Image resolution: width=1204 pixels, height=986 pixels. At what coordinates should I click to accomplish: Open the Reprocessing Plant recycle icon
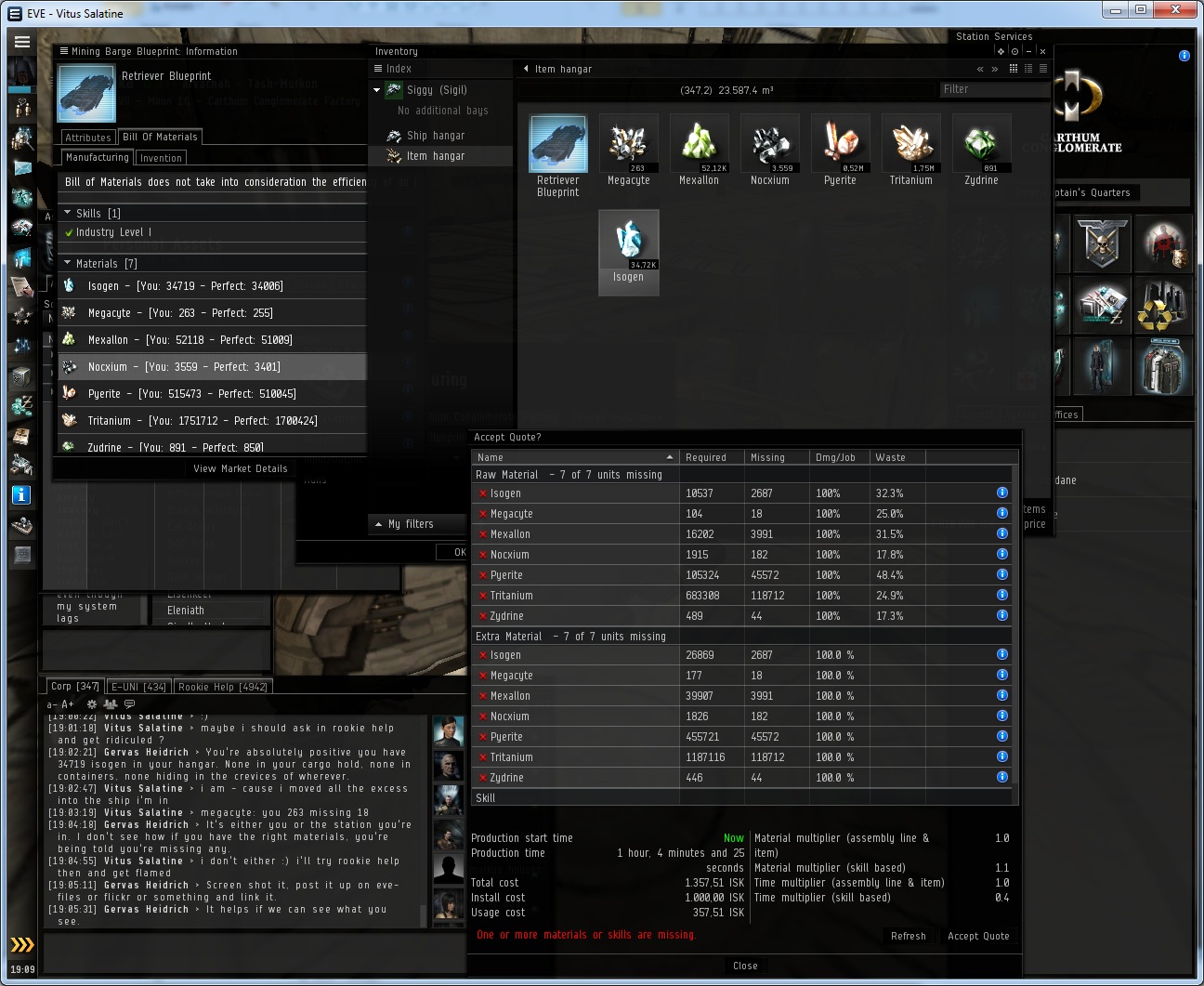click(x=1164, y=305)
